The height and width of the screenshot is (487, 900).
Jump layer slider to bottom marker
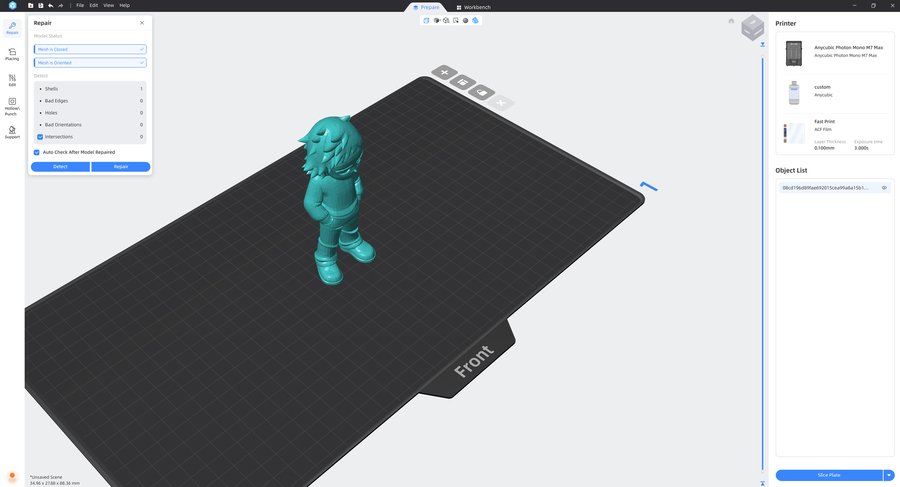pos(762,484)
